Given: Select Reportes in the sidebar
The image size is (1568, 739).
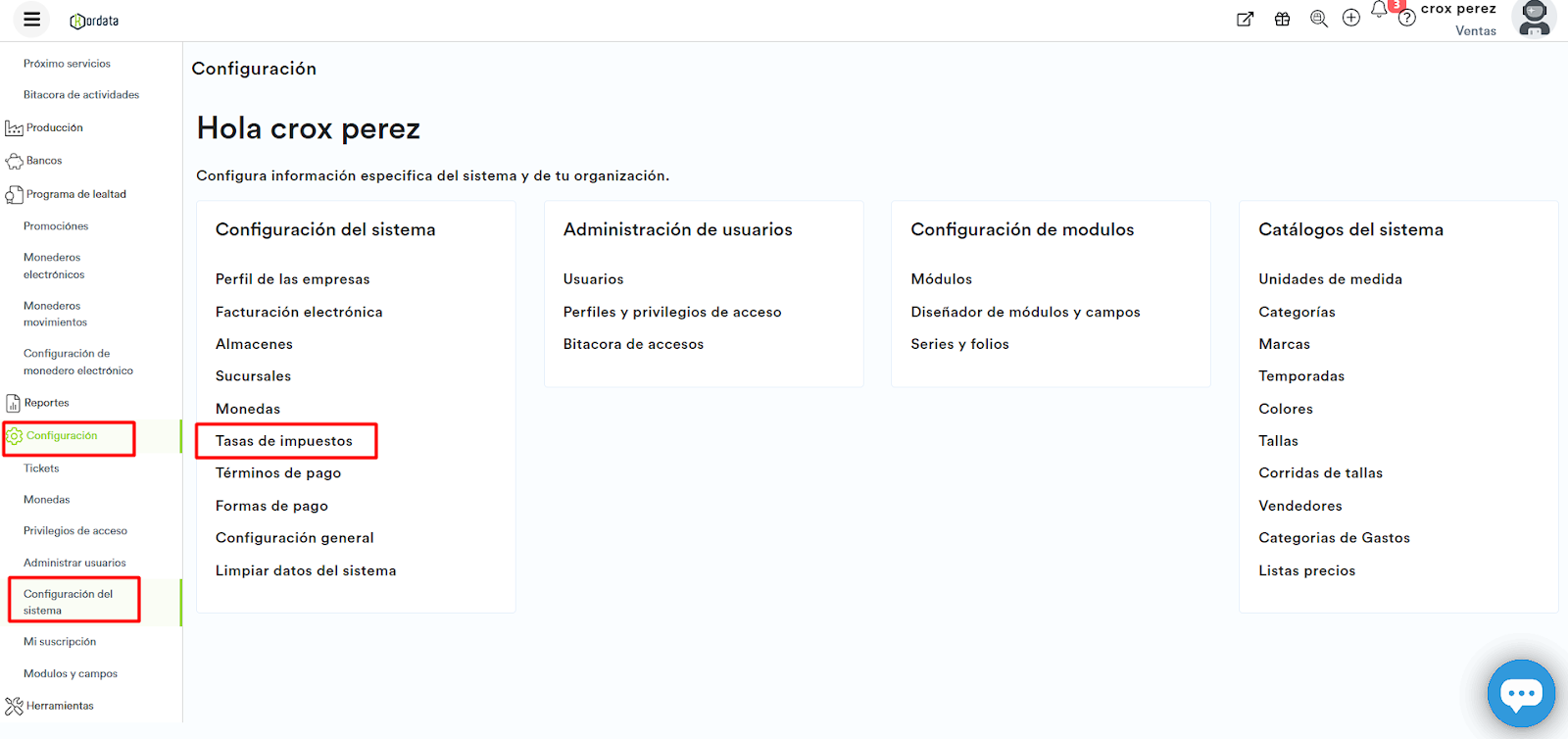Looking at the screenshot, I should tap(46, 403).
